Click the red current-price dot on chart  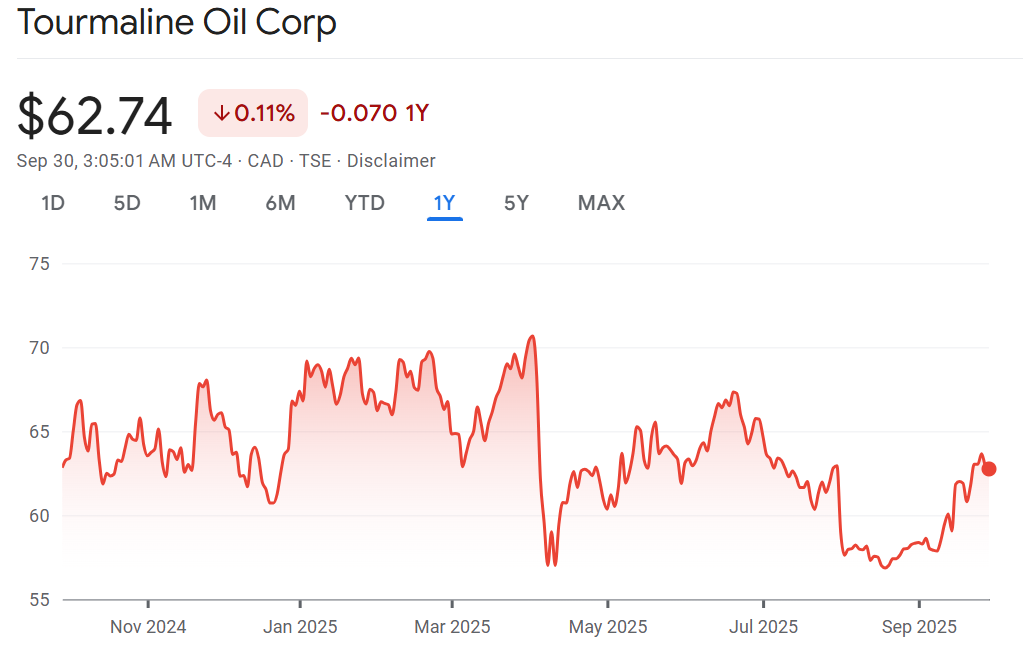tap(989, 469)
